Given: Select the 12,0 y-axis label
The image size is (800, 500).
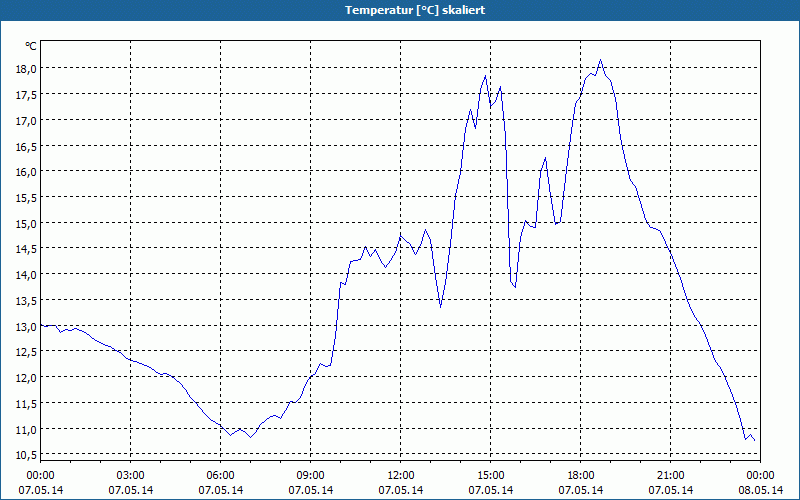Looking at the screenshot, I should click(x=26, y=378).
